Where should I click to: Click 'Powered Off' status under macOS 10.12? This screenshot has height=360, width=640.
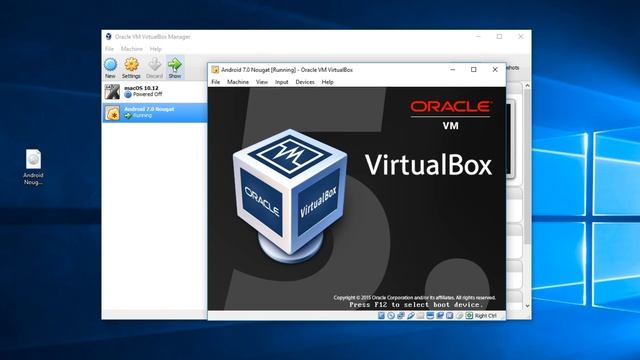click(x=147, y=94)
